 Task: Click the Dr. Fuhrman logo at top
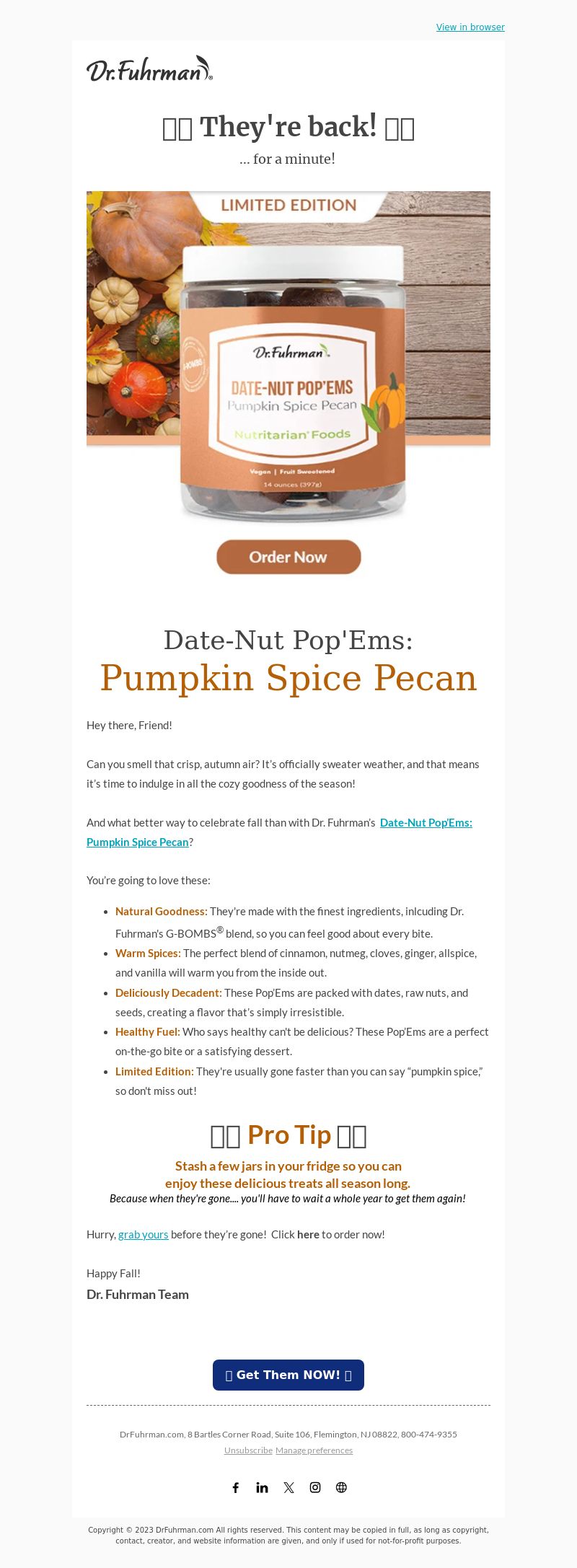point(150,69)
